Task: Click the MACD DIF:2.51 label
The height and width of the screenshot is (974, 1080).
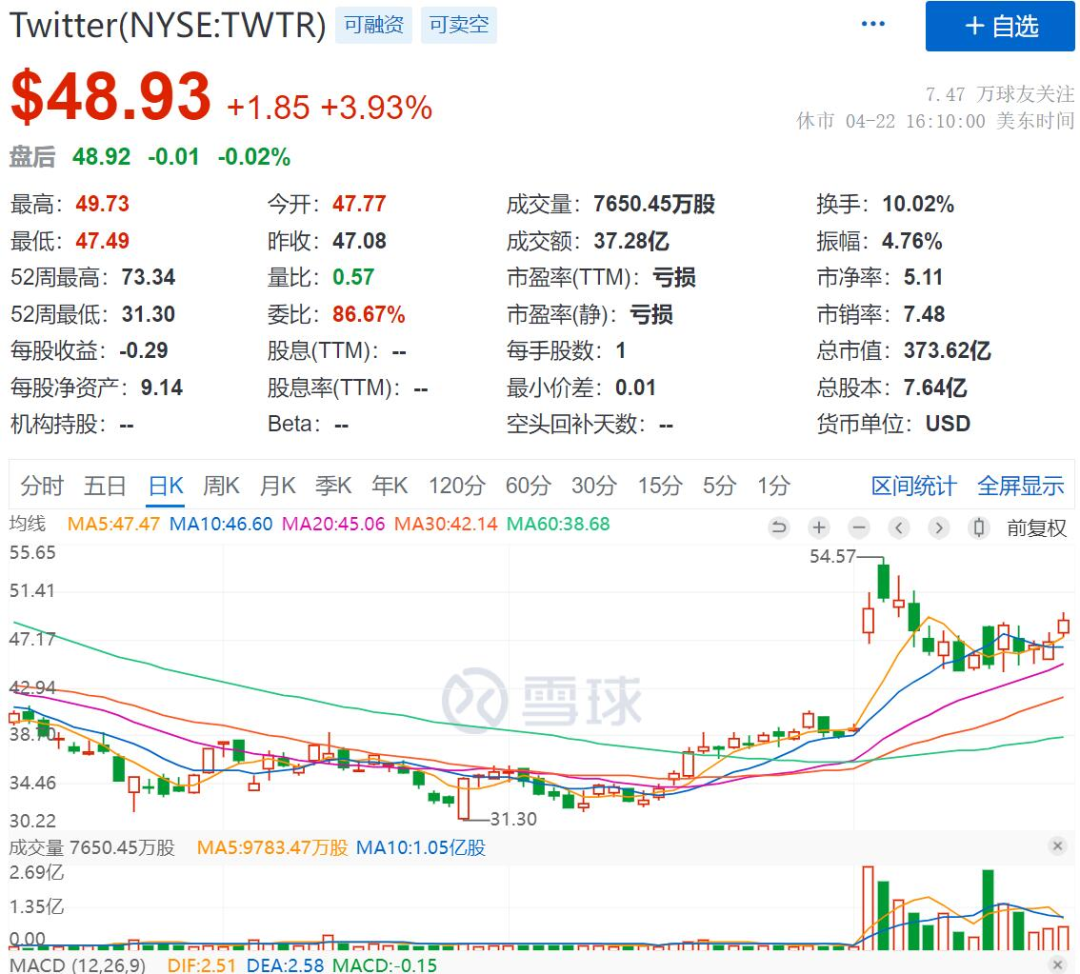Action: [x=201, y=964]
